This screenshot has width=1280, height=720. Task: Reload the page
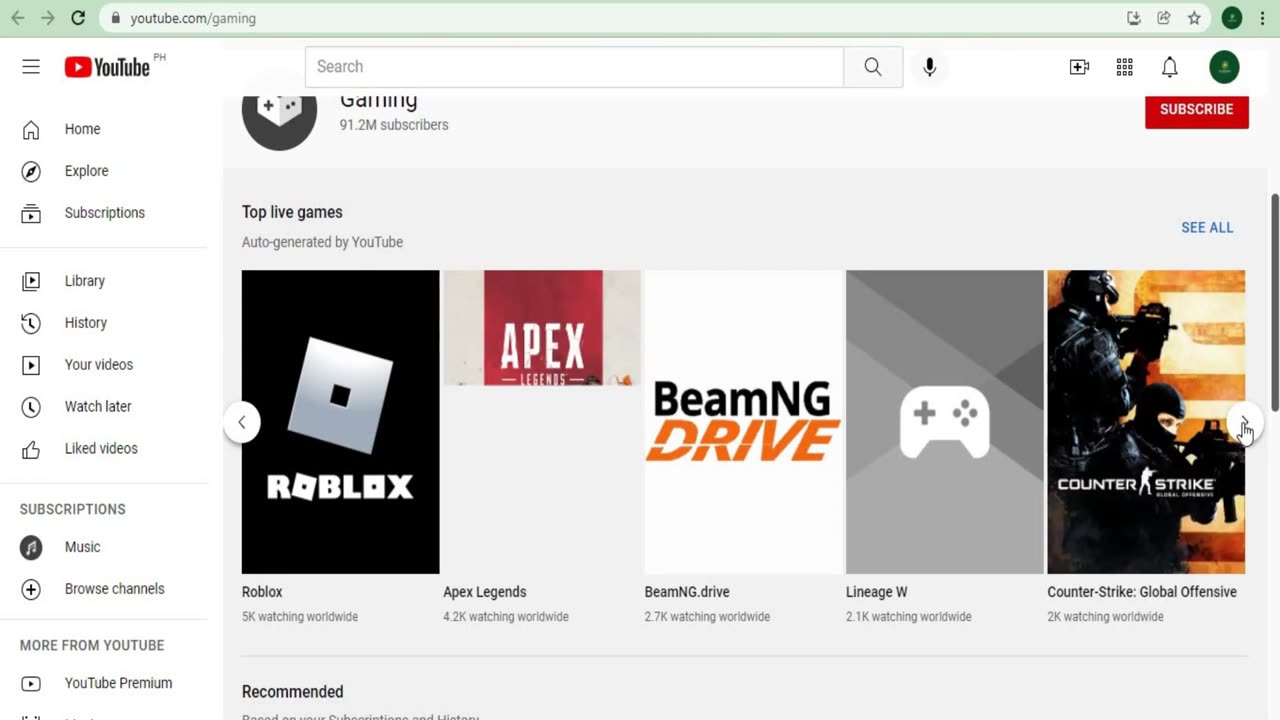click(78, 18)
